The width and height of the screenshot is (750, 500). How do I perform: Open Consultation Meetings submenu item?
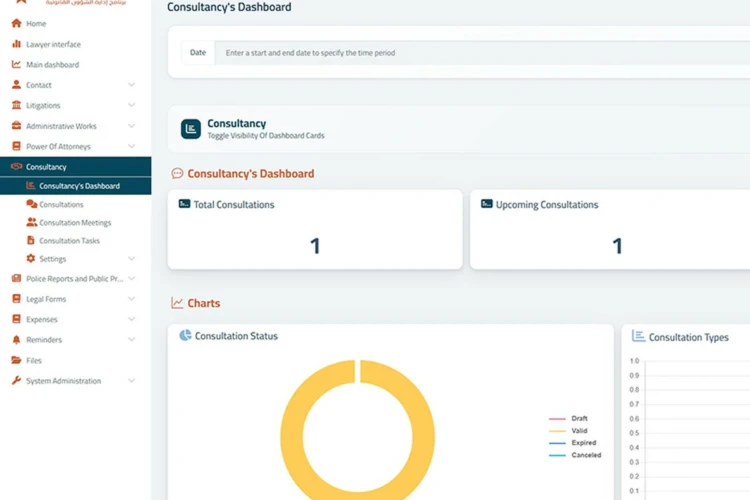click(x=76, y=222)
